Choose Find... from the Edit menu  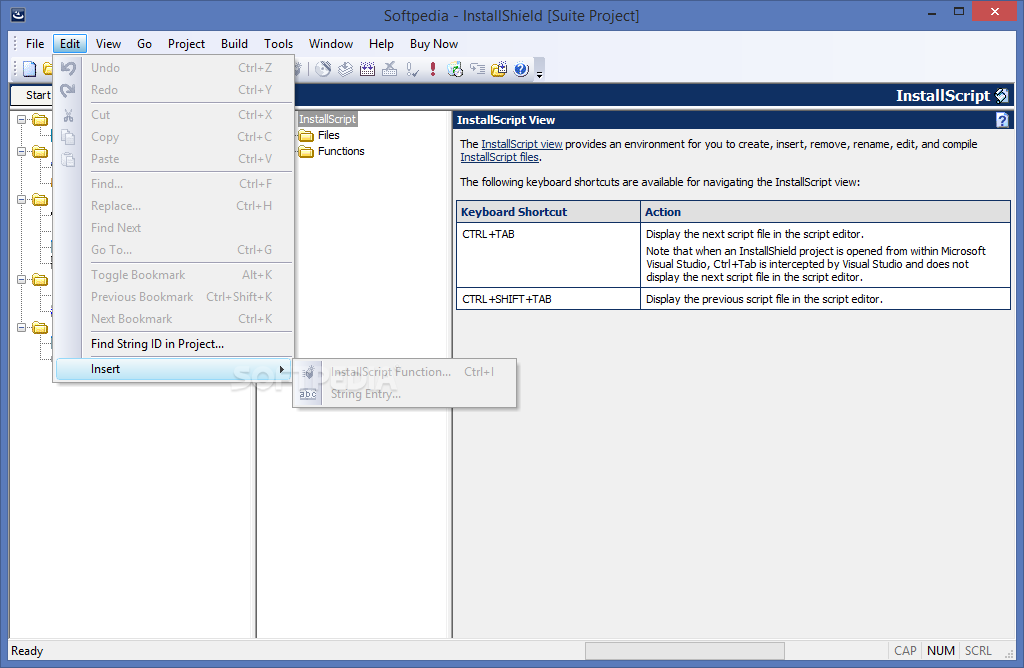(174, 184)
